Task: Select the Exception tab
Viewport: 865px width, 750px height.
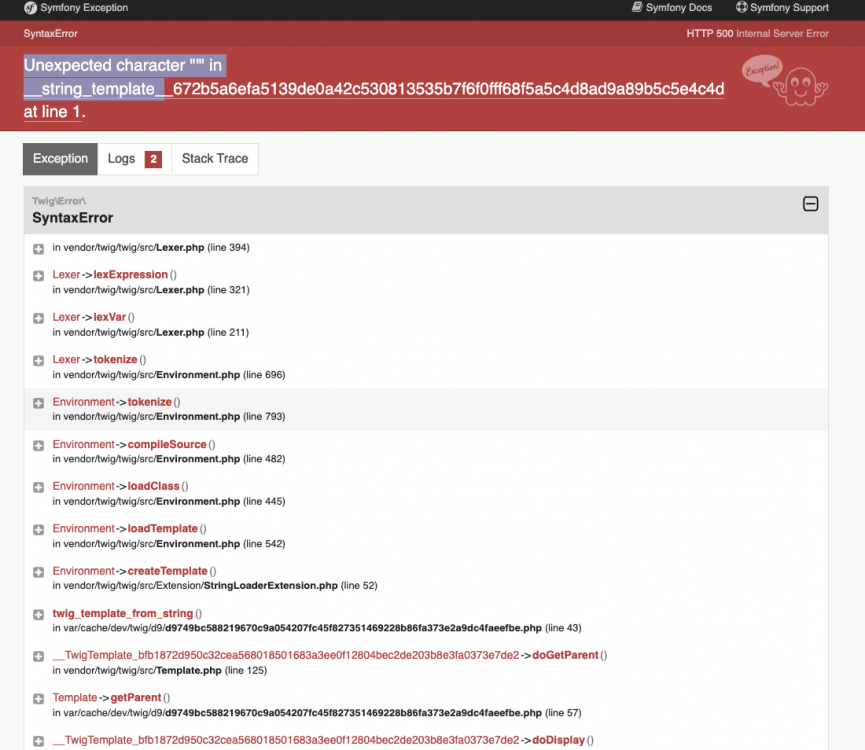Action: tap(59, 158)
